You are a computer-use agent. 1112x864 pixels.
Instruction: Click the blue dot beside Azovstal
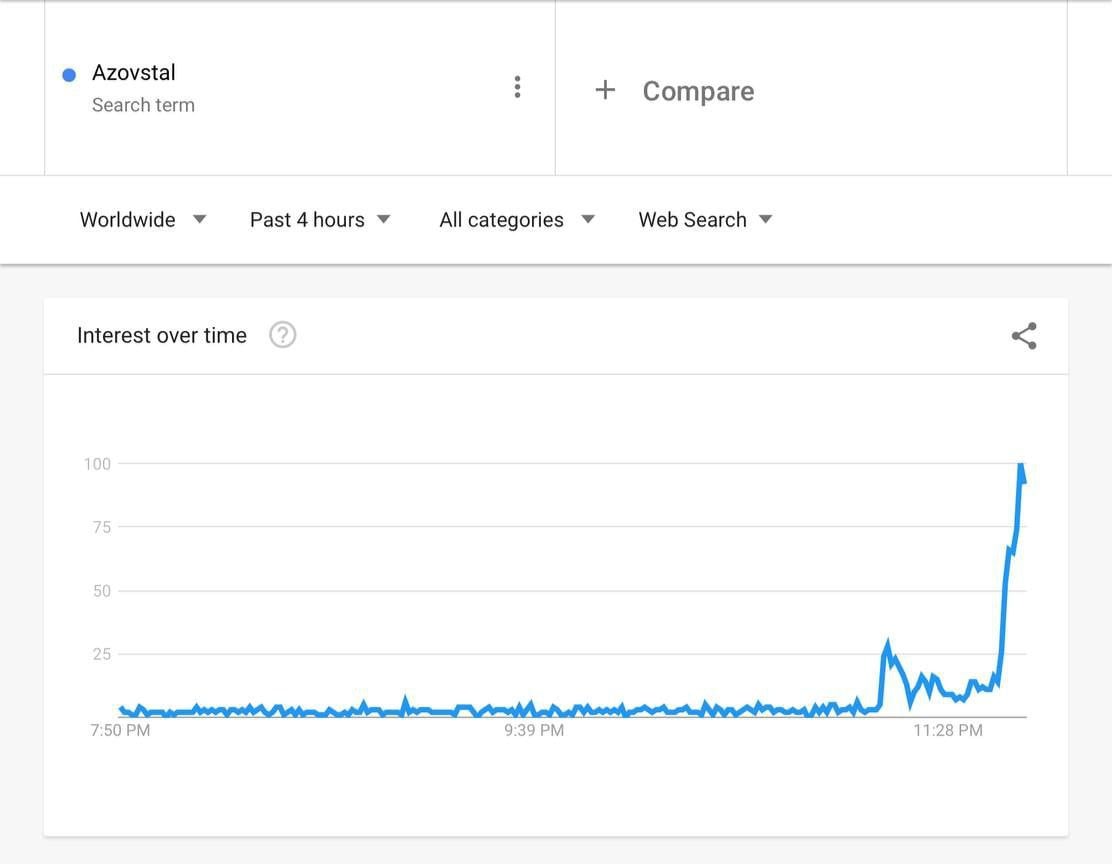69,75
